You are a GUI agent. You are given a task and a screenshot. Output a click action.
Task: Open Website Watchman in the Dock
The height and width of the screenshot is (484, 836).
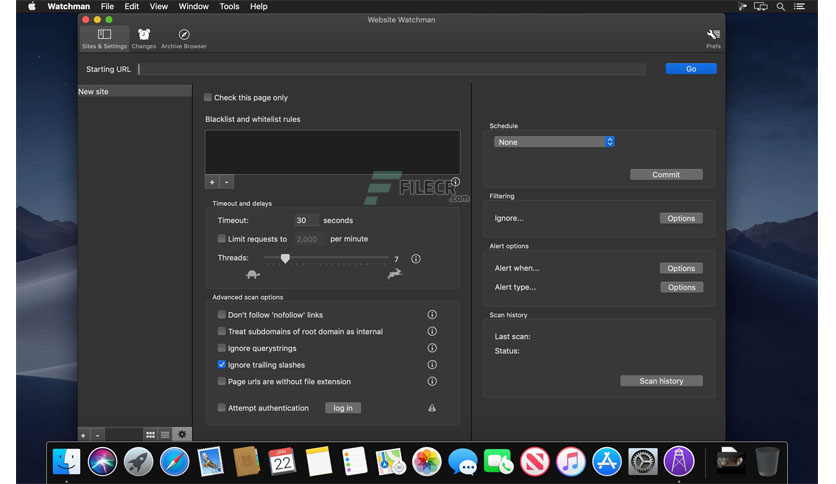(679, 461)
